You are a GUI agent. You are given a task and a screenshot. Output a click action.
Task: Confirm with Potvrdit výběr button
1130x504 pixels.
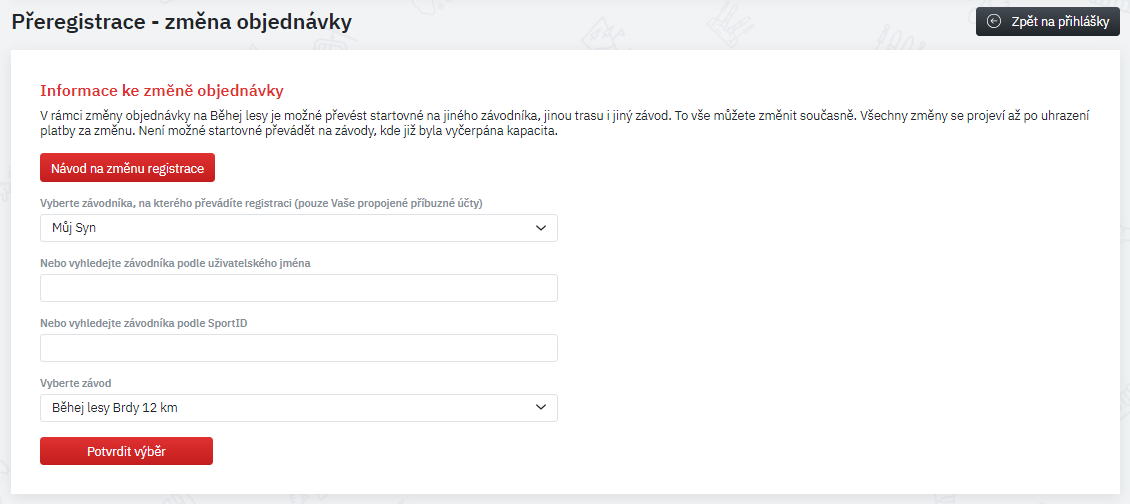127,451
